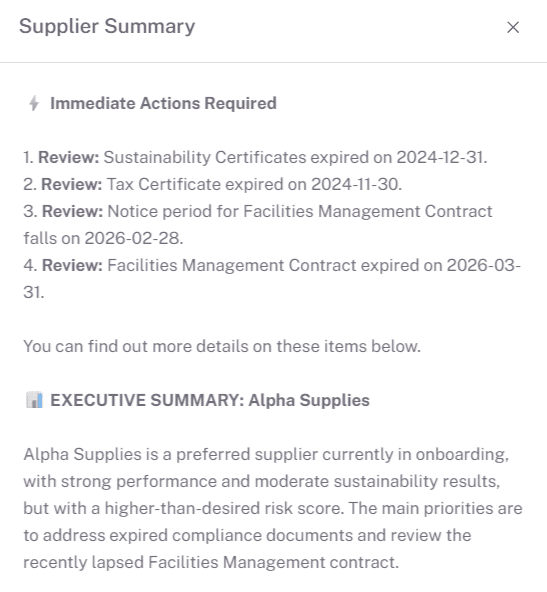547x592 pixels.
Task: Select the Immediate Actions Required heading
Action: (163, 103)
